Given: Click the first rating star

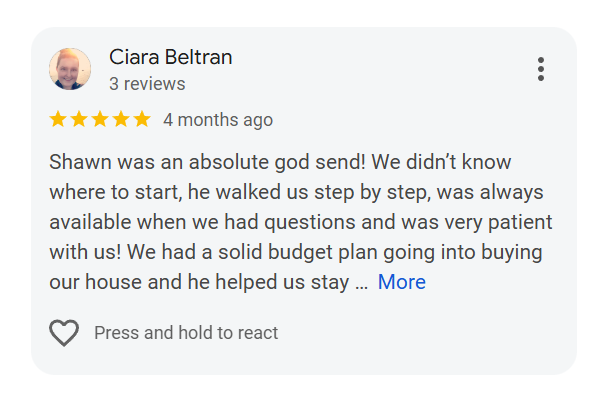Looking at the screenshot, I should (58, 120).
